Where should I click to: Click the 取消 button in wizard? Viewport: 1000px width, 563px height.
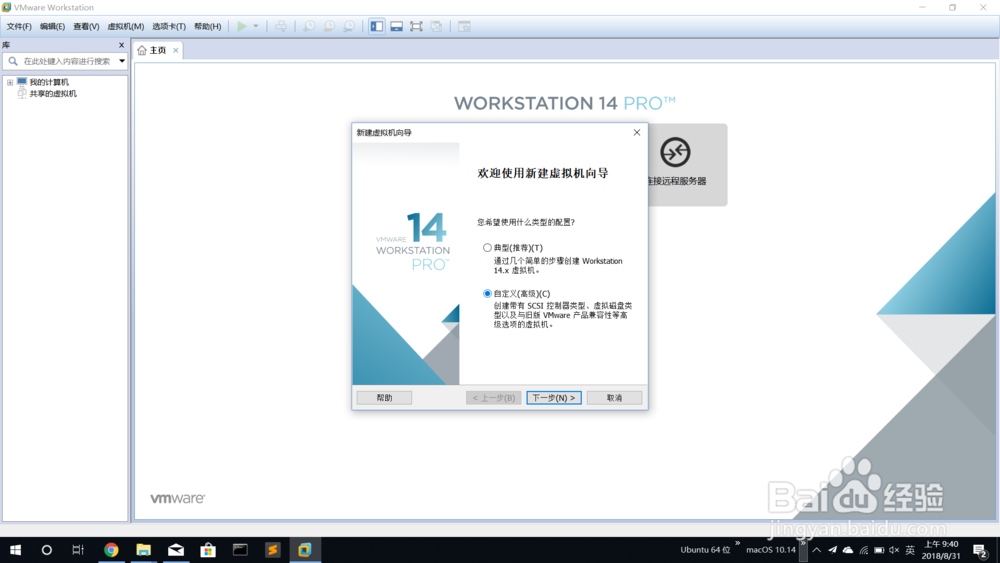[614, 398]
